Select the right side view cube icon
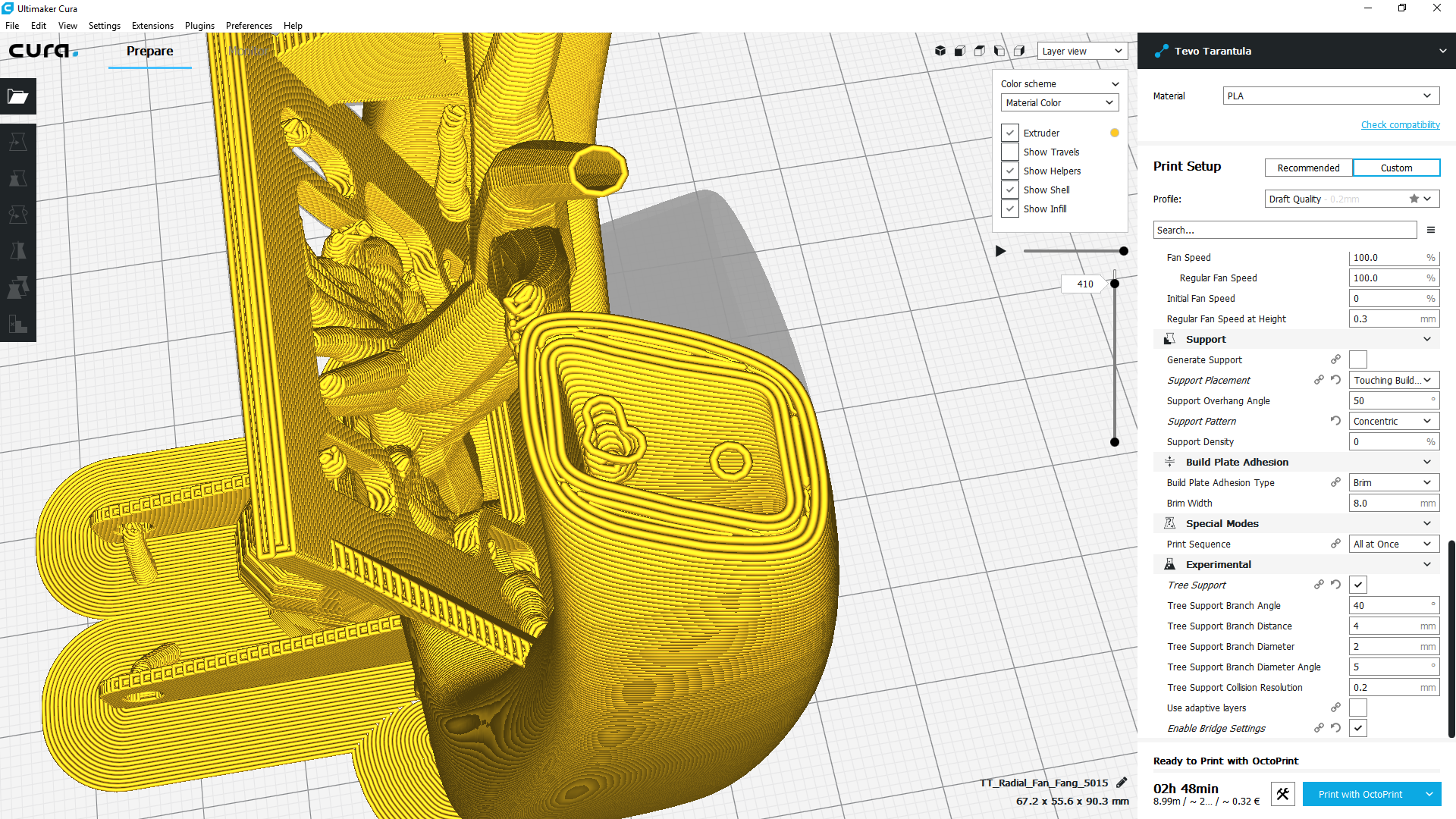The height and width of the screenshot is (819, 1456). click(x=1019, y=51)
